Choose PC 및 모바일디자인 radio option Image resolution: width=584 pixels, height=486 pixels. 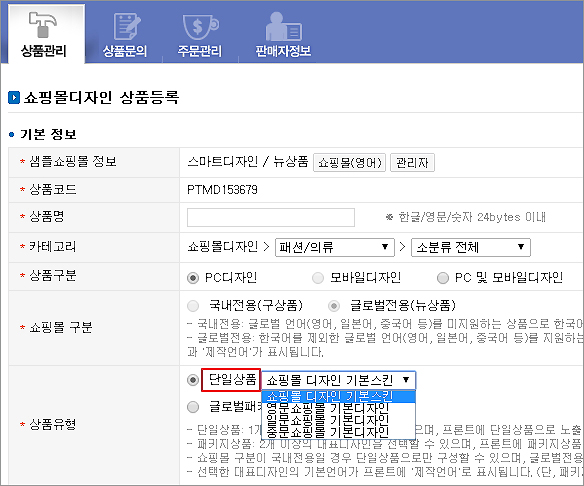(x=442, y=278)
